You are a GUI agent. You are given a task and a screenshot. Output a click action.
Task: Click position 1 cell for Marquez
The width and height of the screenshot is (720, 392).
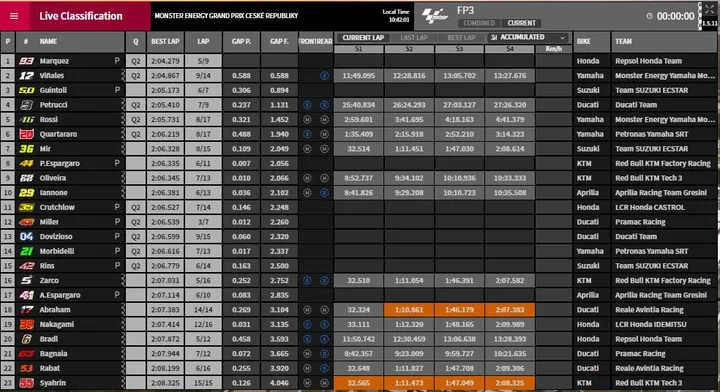click(8, 61)
